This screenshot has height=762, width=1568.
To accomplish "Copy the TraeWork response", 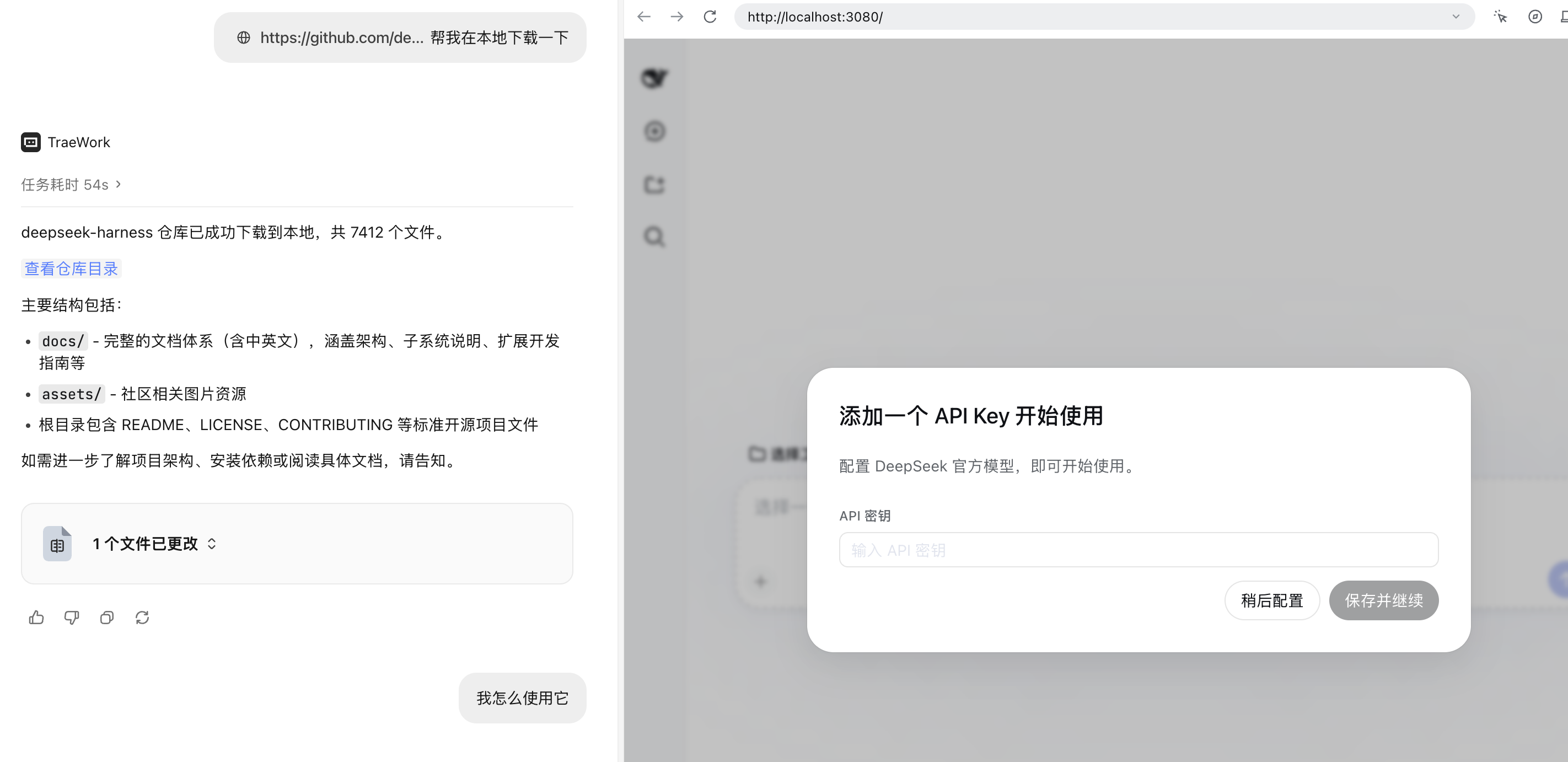I will [107, 617].
